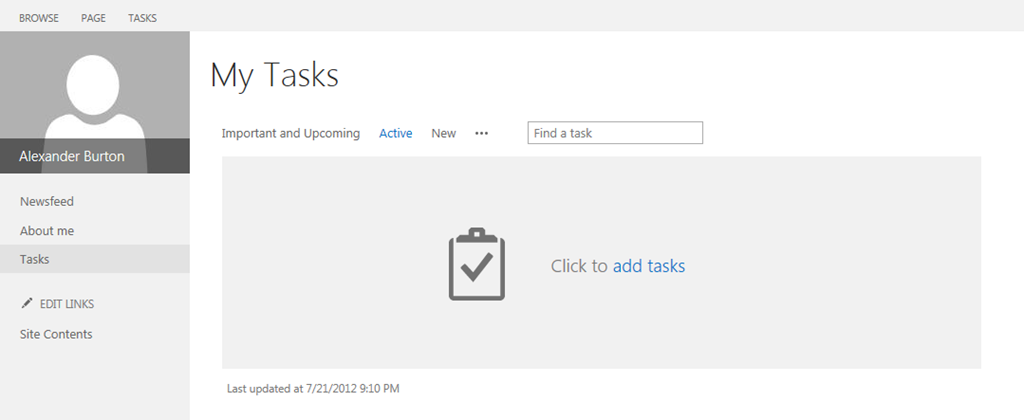
Task: Open the ellipsis more views menu
Action: point(482,133)
